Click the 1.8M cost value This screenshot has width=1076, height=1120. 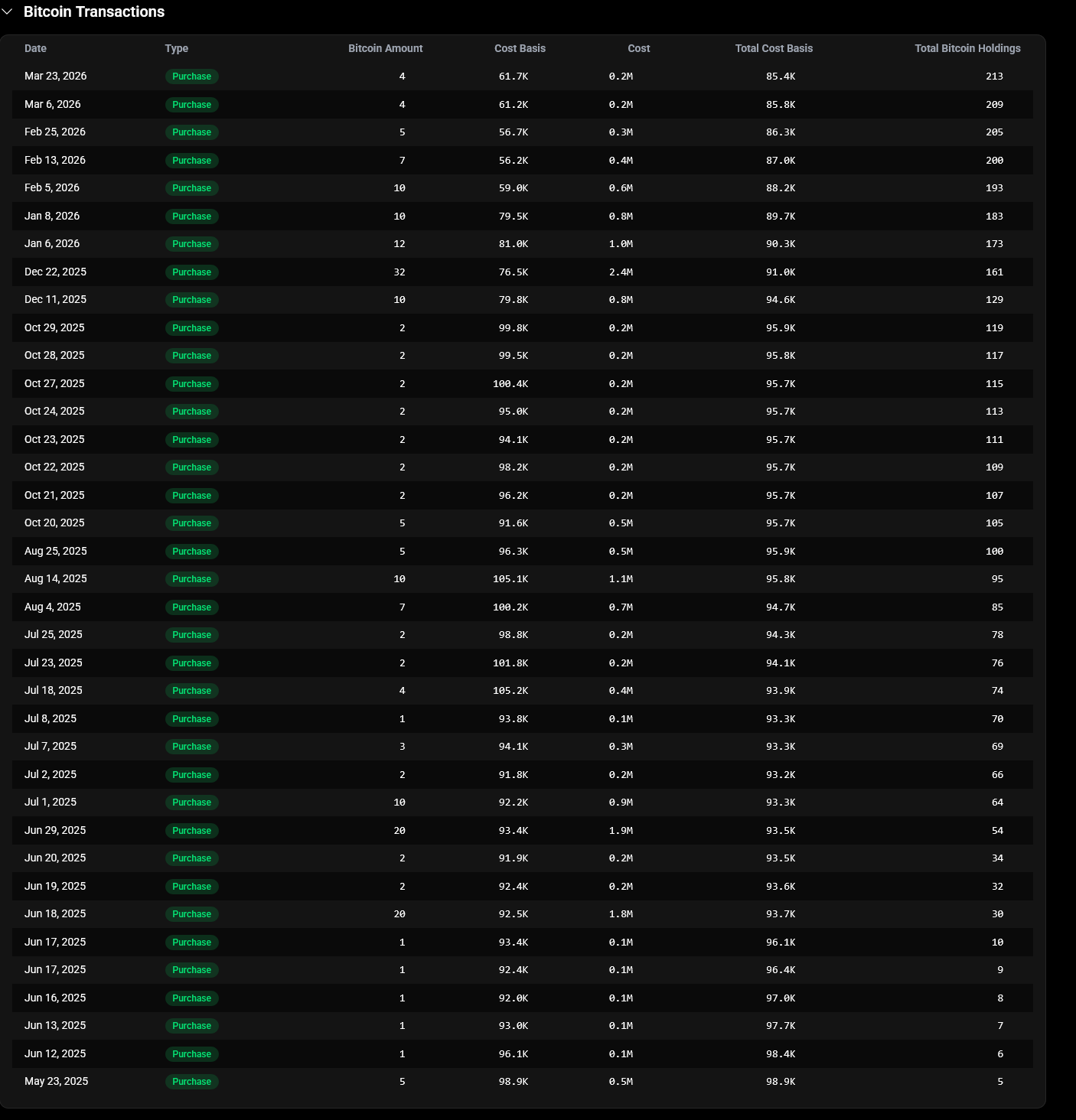pyautogui.click(x=621, y=914)
